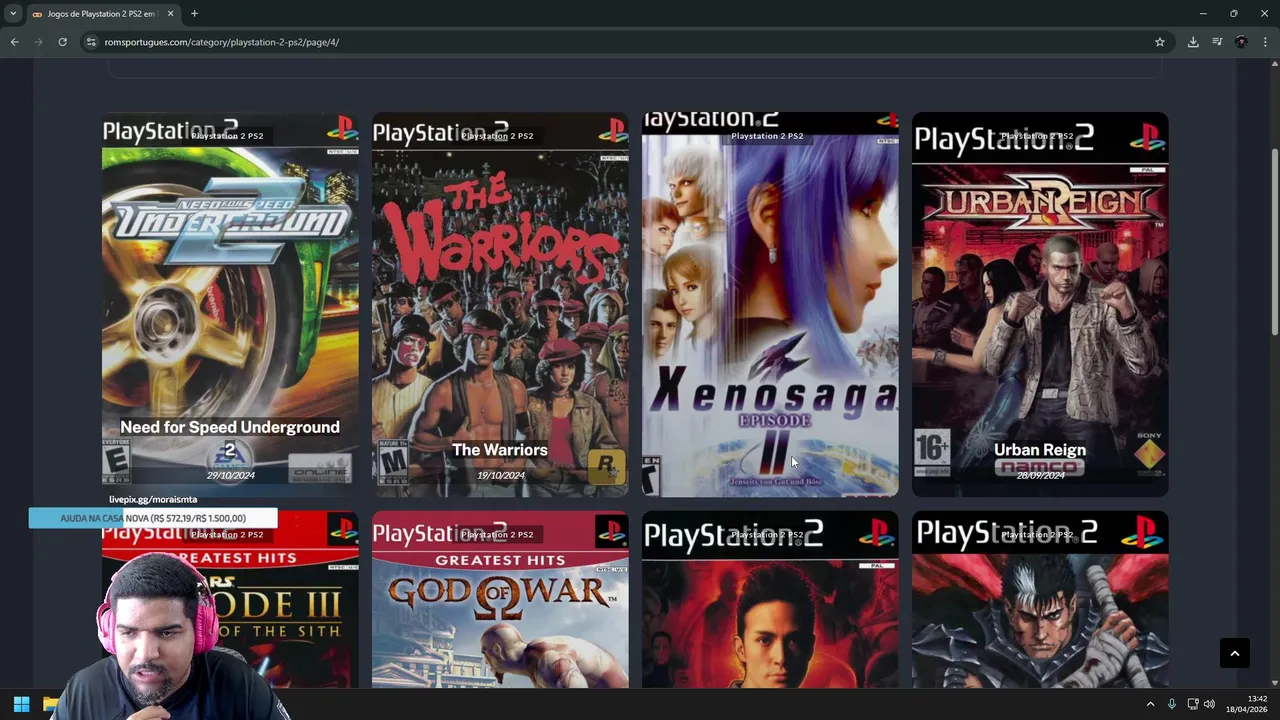This screenshot has height=720, width=1280.
Task: Open a new browser tab
Action: click(x=194, y=14)
